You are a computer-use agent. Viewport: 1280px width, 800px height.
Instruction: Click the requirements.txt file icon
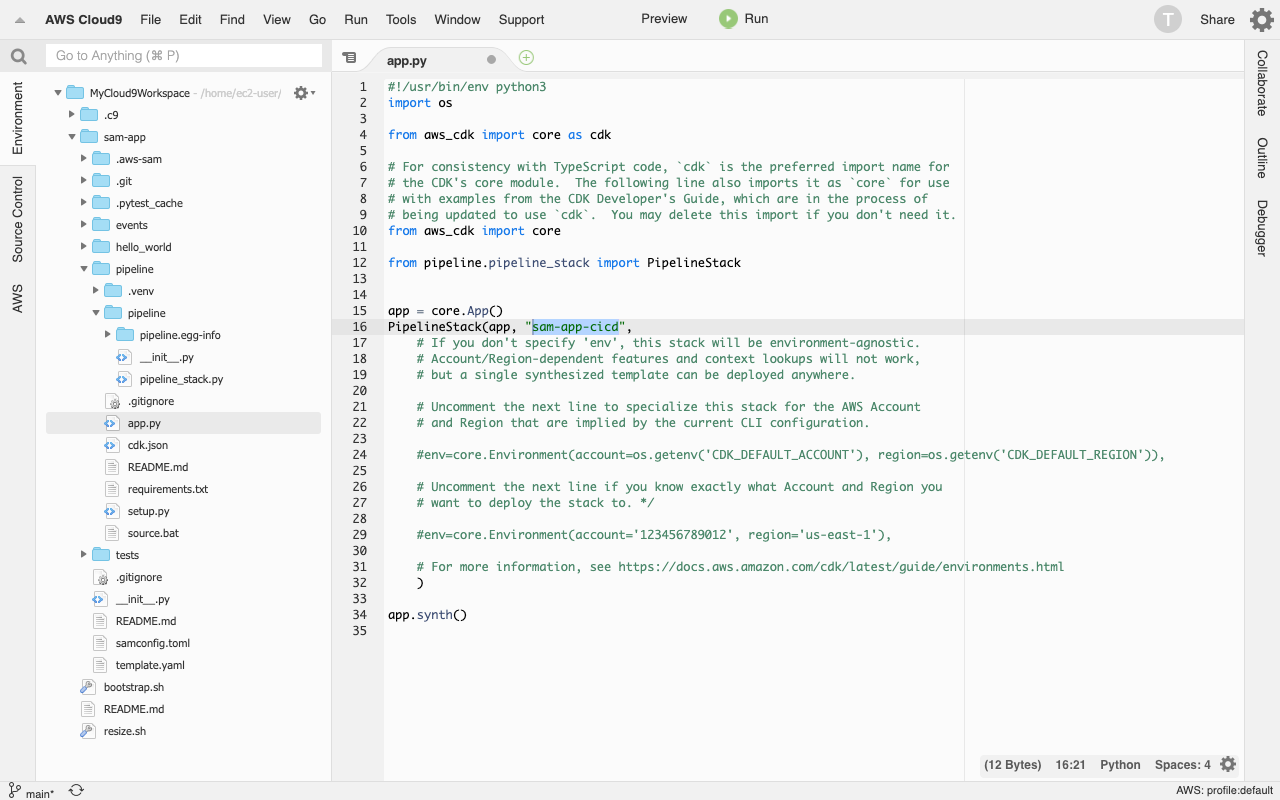click(x=112, y=489)
